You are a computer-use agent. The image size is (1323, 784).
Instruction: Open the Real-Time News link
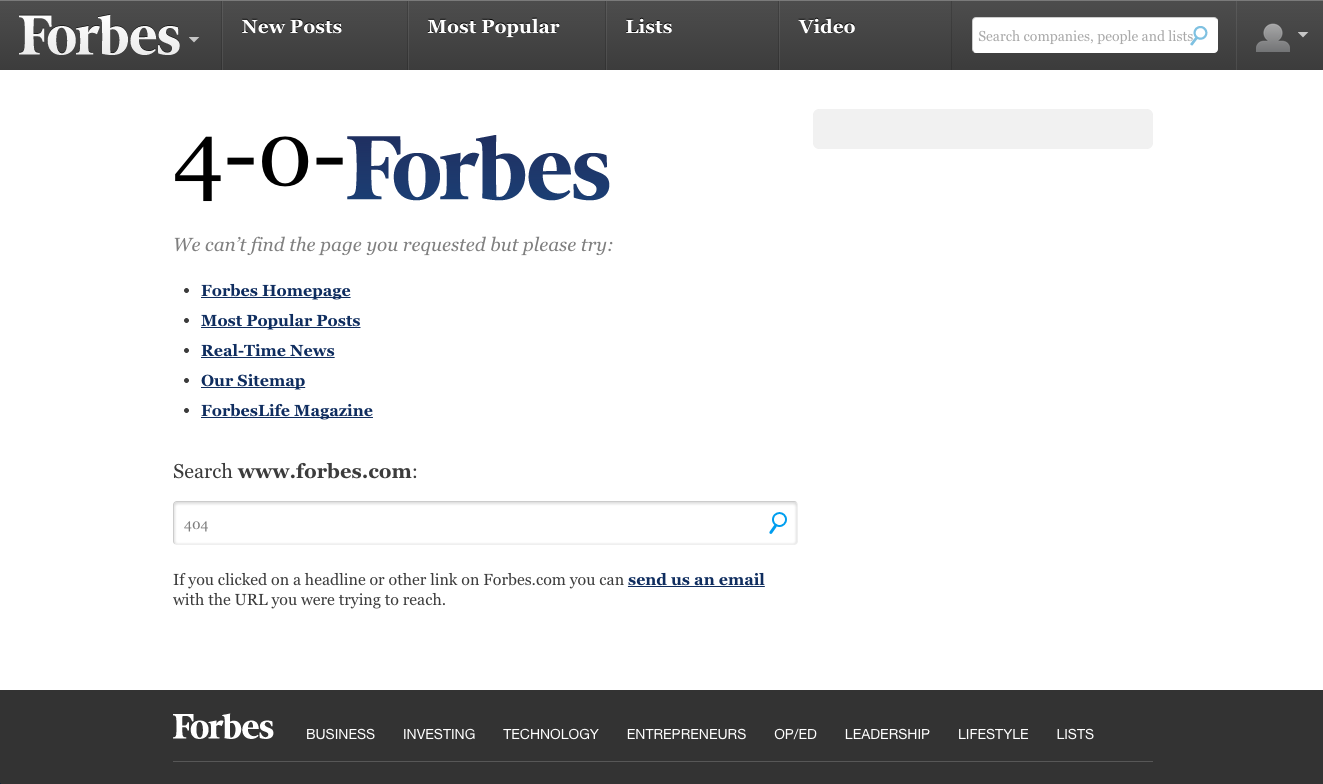(x=268, y=351)
